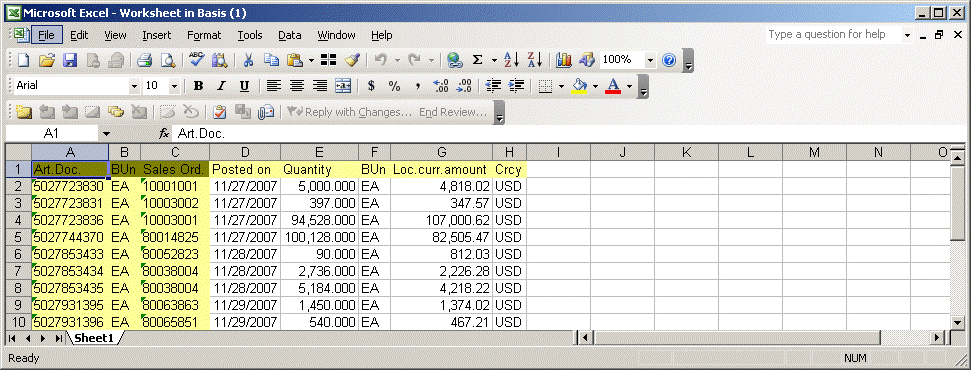Click the Currency Style dollar button
The image size is (971, 370).
tap(371, 86)
